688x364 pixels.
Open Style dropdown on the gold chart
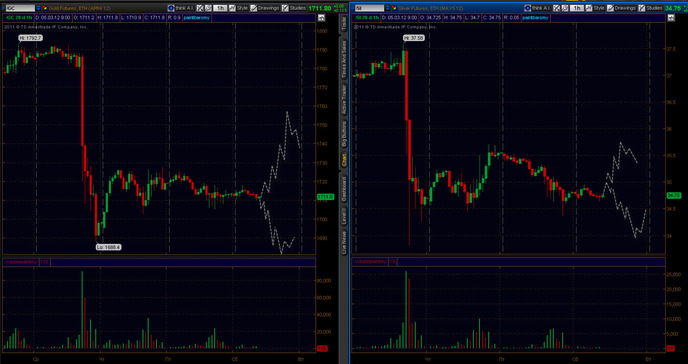[239, 8]
